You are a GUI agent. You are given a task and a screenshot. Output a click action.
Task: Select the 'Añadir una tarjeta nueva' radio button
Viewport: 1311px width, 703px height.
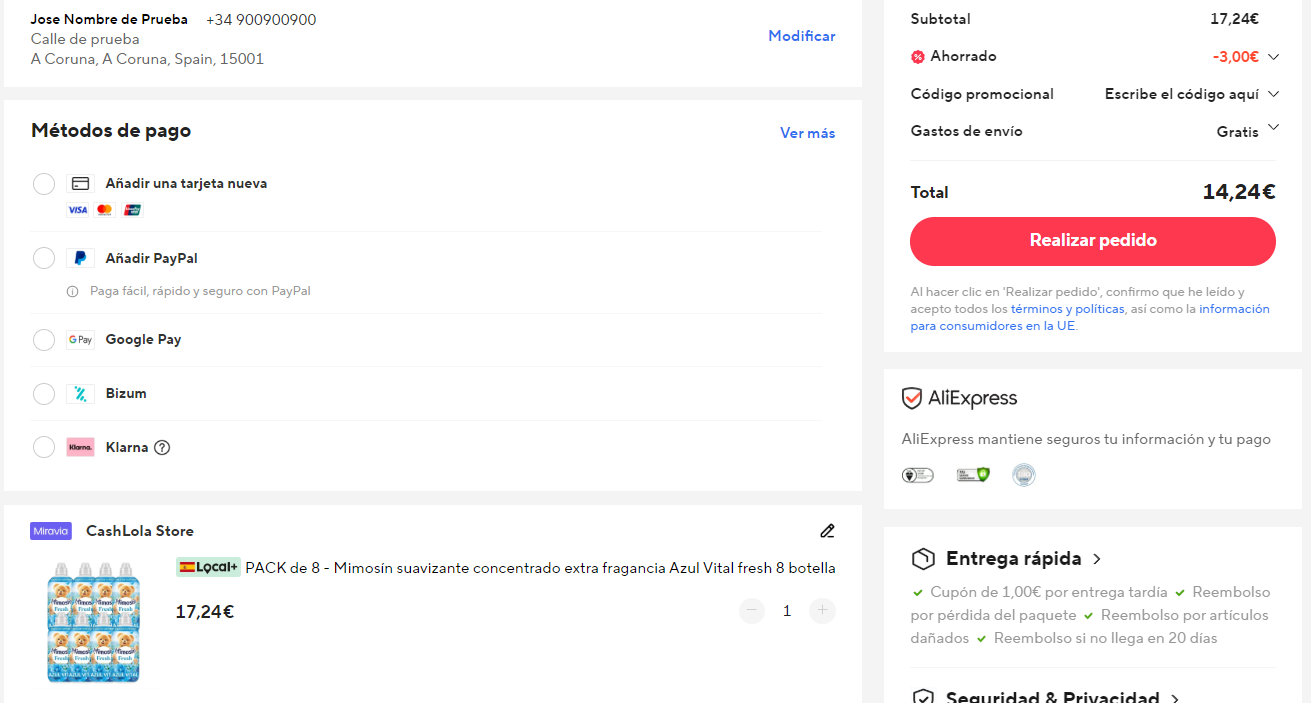point(44,184)
